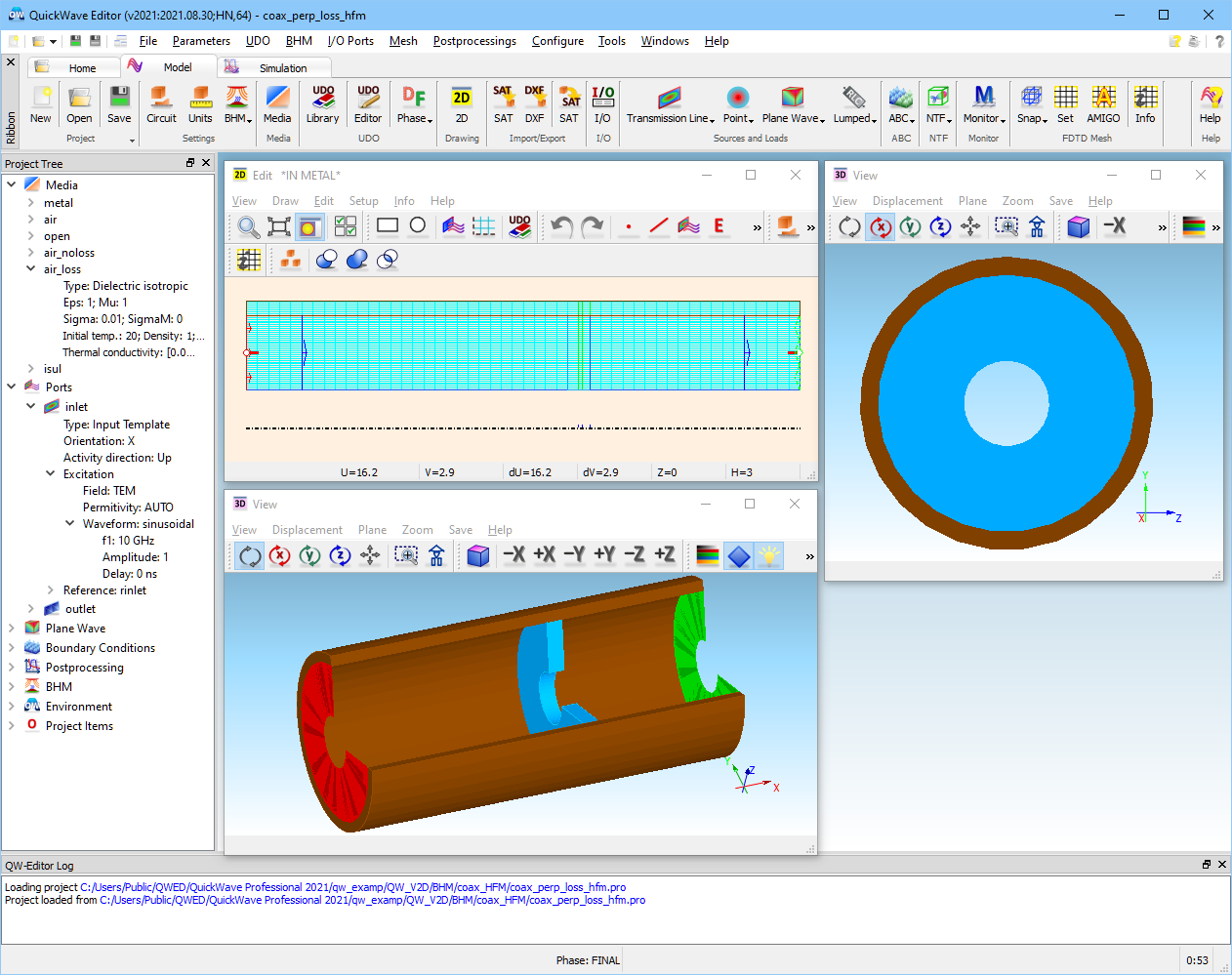Launch the UDO Editor
Screen dimensions: 1232x975
point(368,104)
